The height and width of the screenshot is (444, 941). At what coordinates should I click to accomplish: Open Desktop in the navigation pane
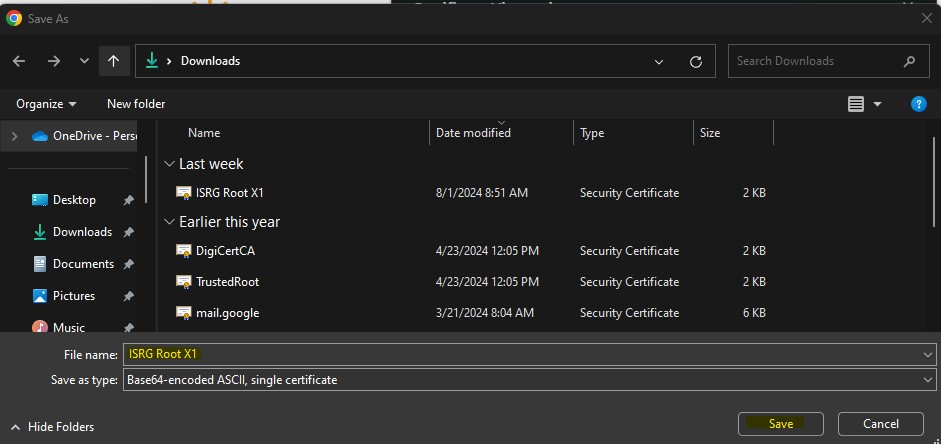[x=74, y=200]
